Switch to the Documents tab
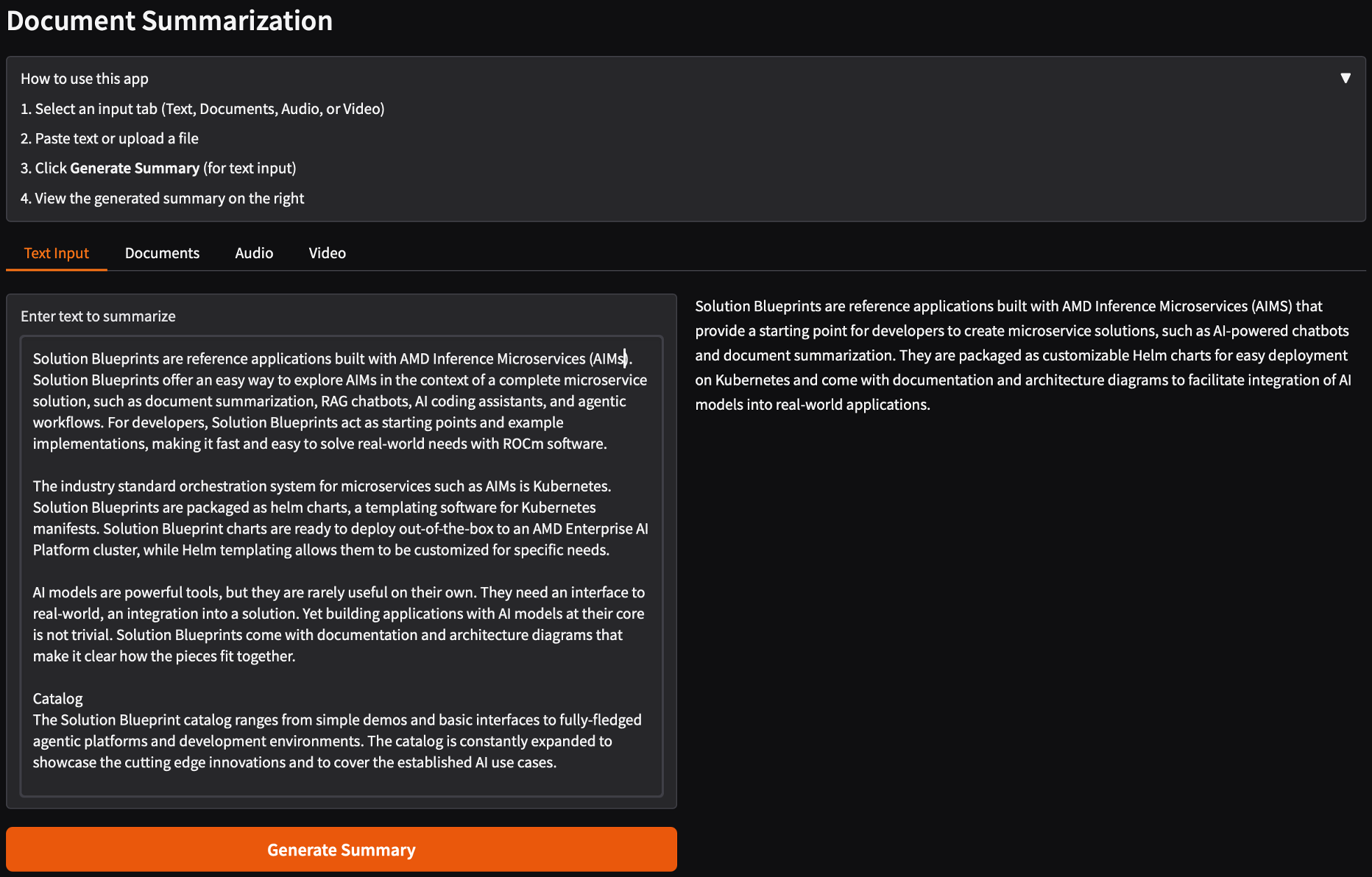Viewport: 1372px width, 877px height. pos(162,253)
